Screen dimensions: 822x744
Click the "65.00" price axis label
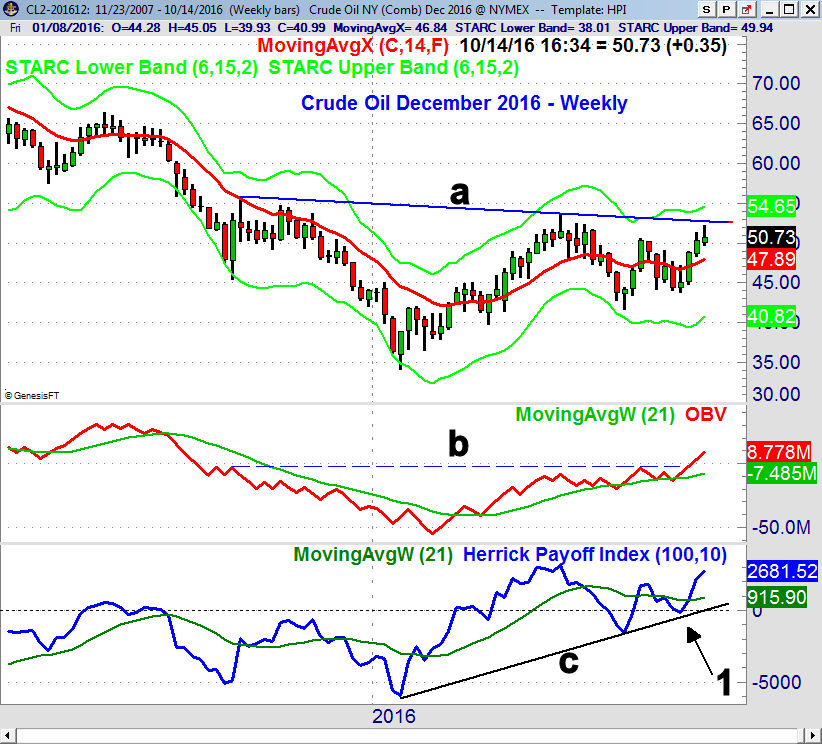point(776,123)
